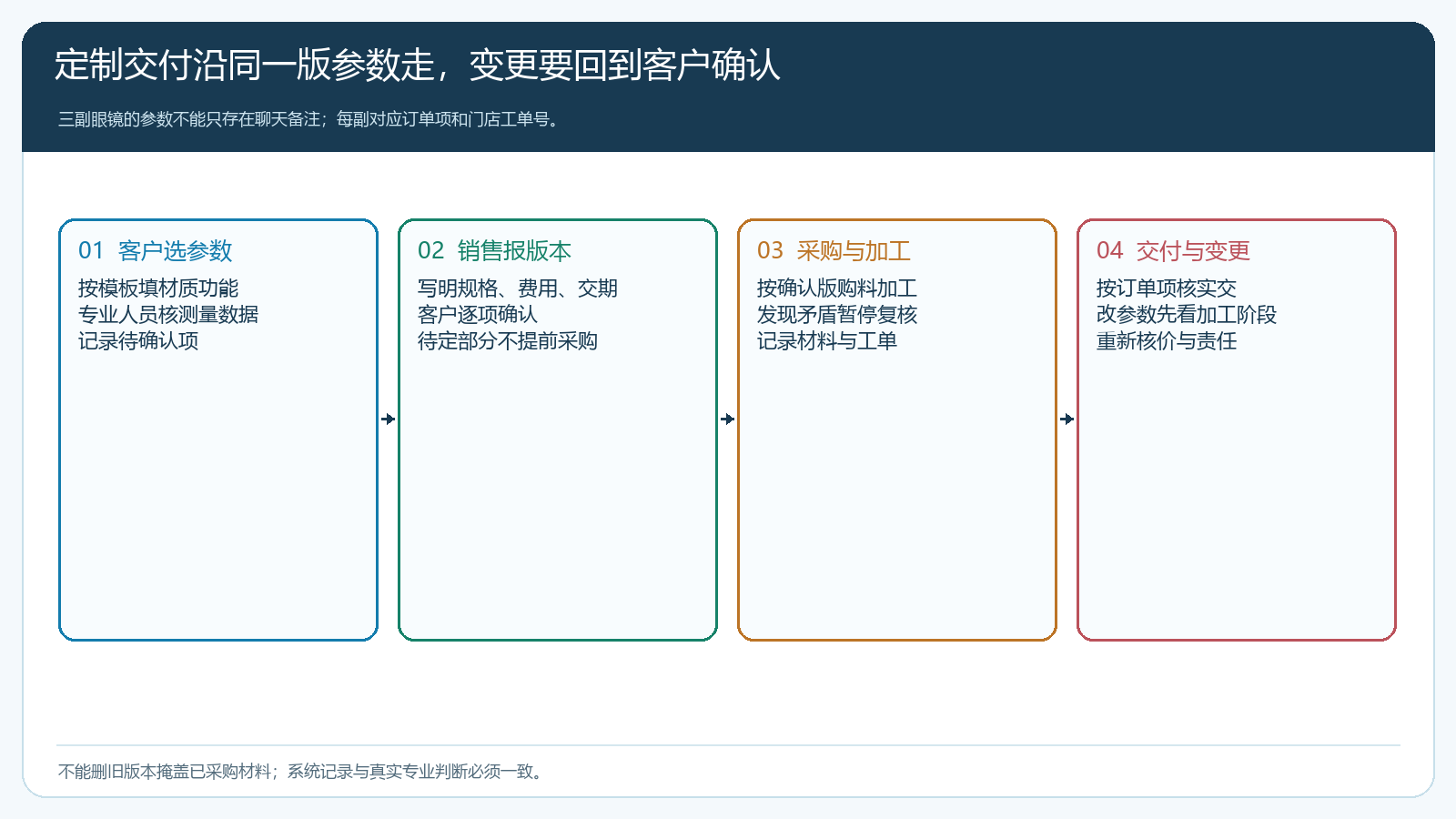
Task: Click the line 发现矛盾暂停复核
Action: tap(837, 315)
